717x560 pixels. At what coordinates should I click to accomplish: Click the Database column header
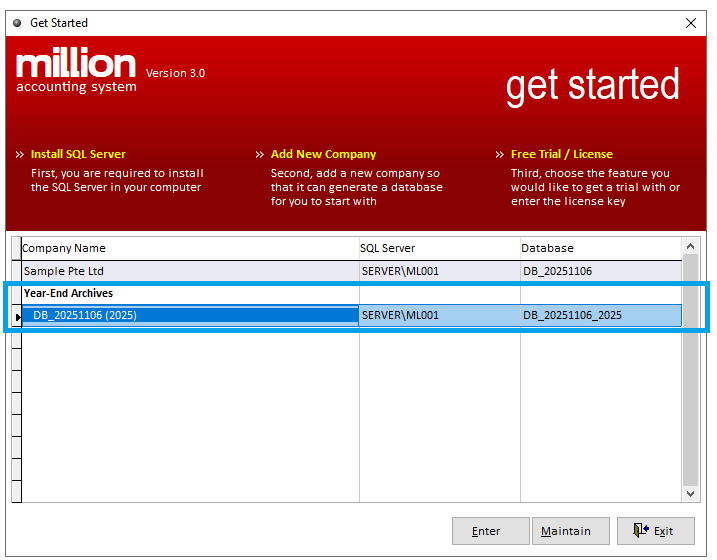tap(601, 248)
